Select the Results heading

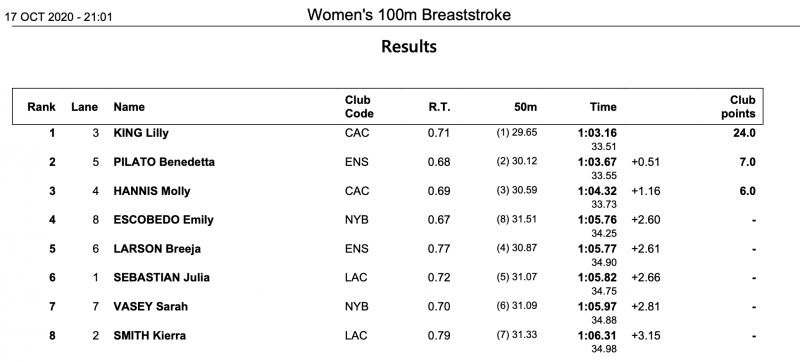(x=409, y=46)
